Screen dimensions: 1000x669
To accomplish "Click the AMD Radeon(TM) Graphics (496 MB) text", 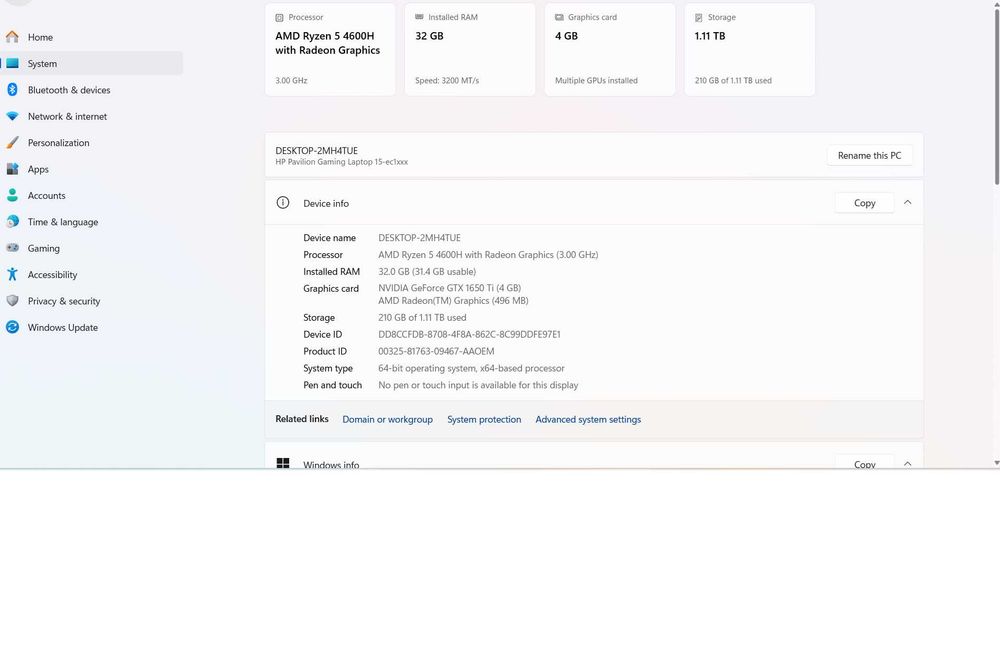I will click(453, 300).
